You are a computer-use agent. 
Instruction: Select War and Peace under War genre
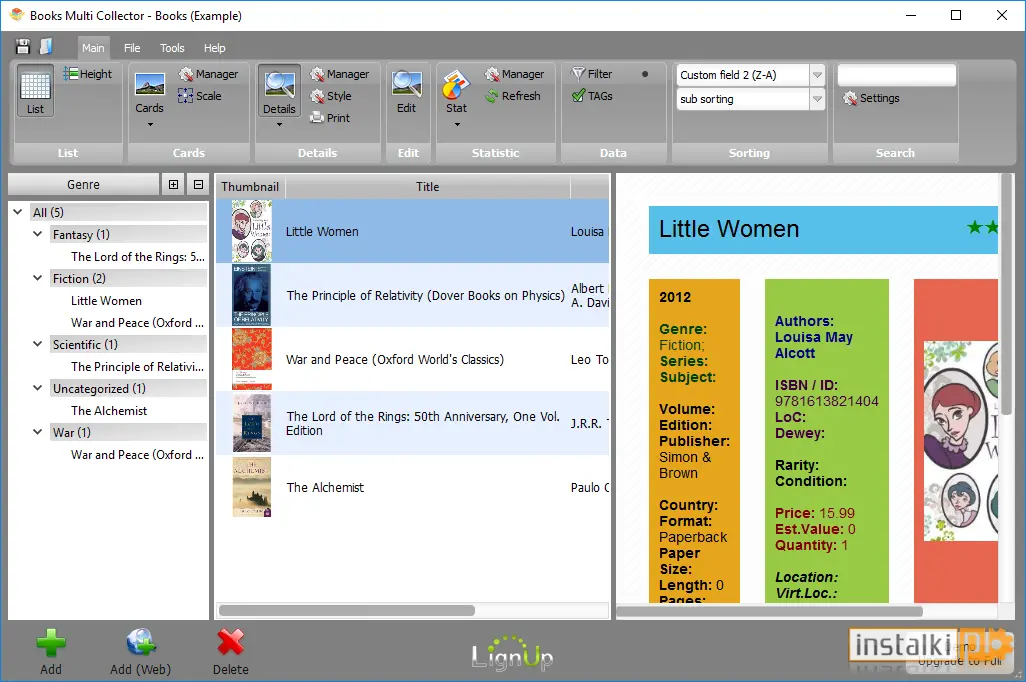137,454
